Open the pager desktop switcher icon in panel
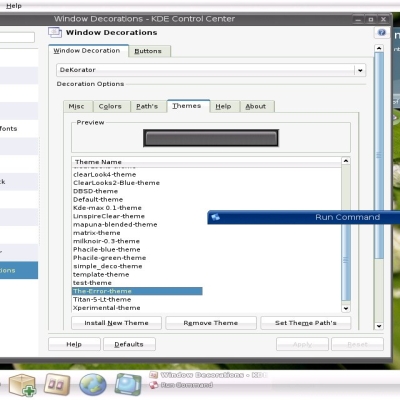This screenshot has height=400, width=400. pyautogui.click(x=57, y=385)
